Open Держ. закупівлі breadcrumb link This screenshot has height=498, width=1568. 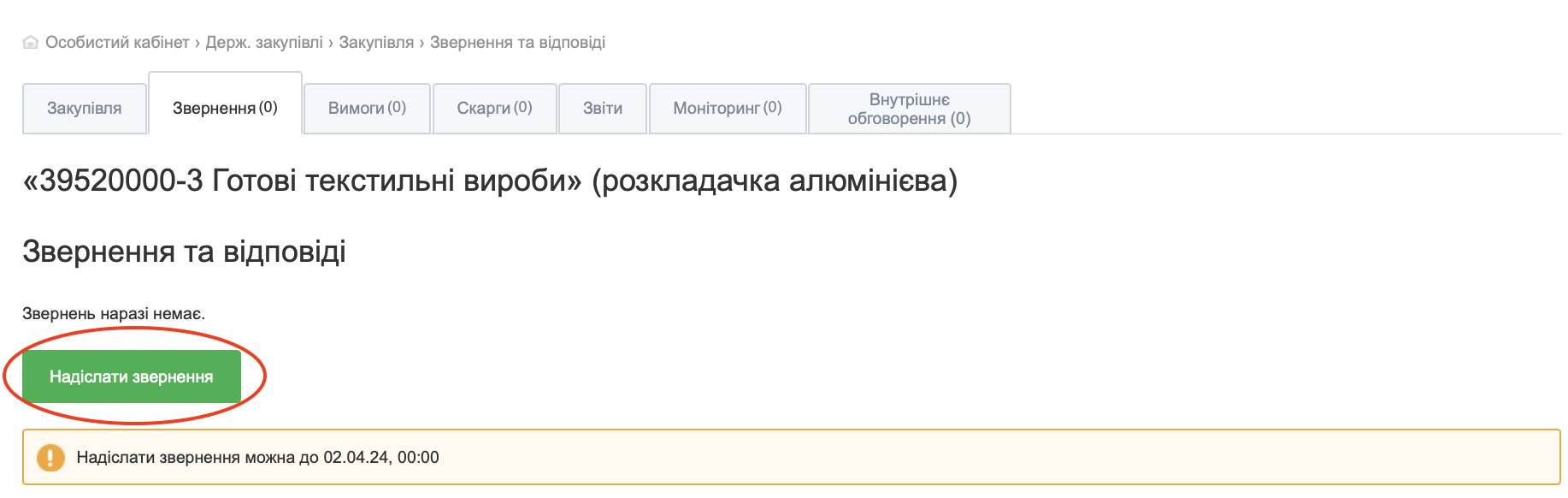(264, 43)
